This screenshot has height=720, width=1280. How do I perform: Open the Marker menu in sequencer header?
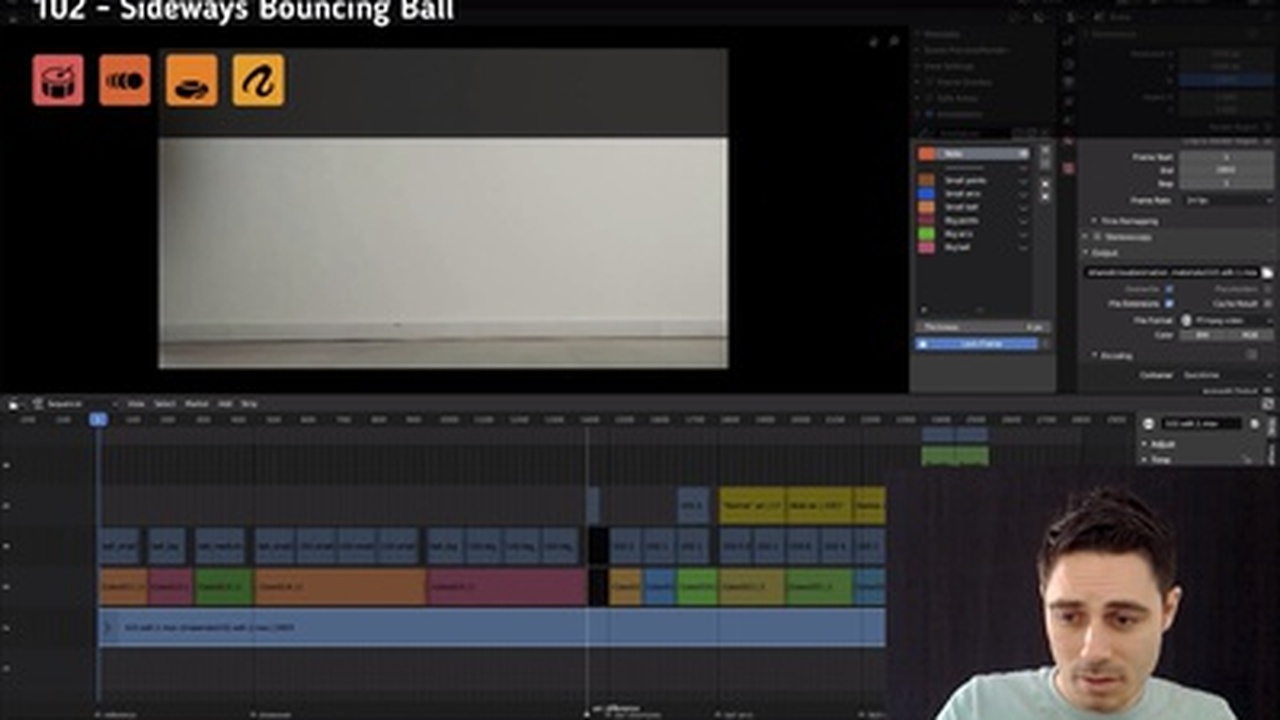click(196, 404)
